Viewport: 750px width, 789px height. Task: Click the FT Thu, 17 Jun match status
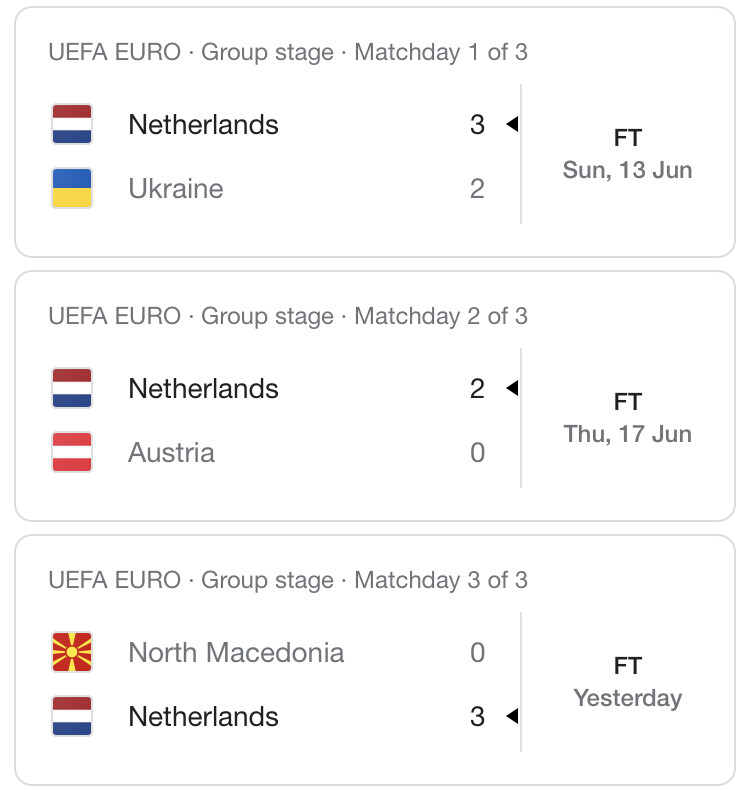(628, 418)
